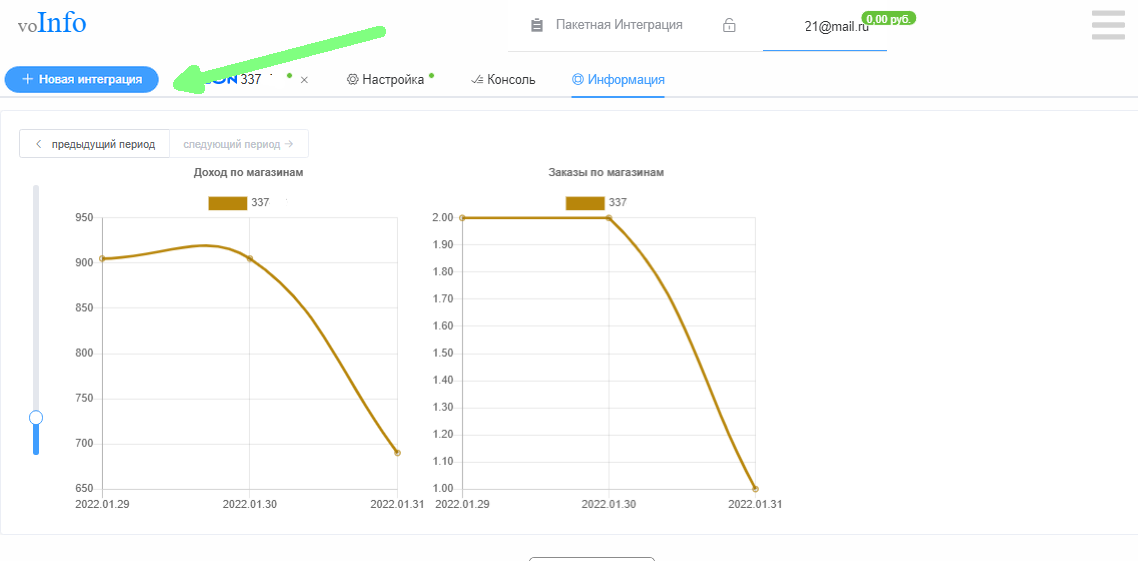Switch to the Консоль tab
Screen dimensions: 1138x561
click(x=510, y=80)
